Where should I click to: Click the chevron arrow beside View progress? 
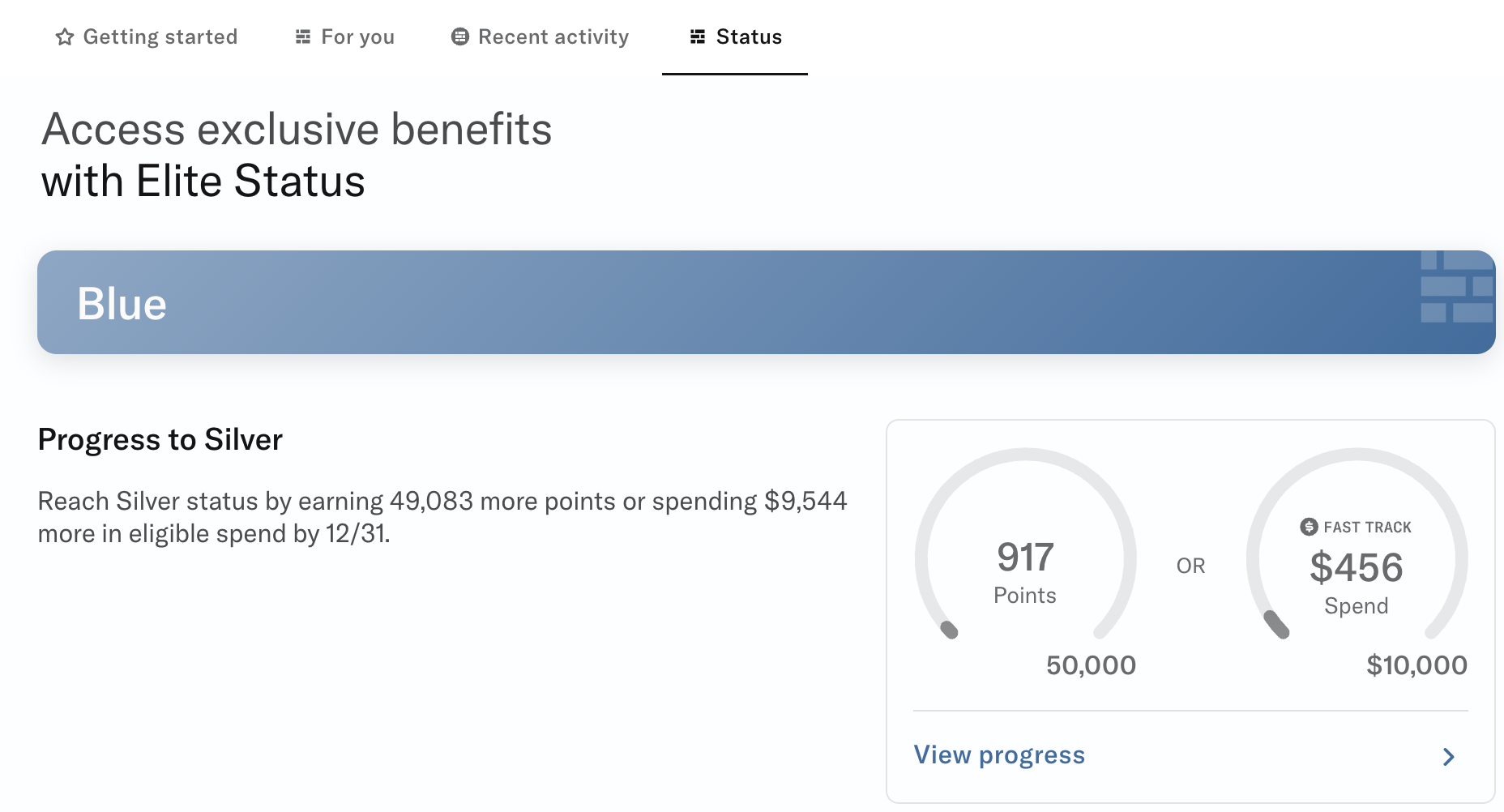point(1450,756)
